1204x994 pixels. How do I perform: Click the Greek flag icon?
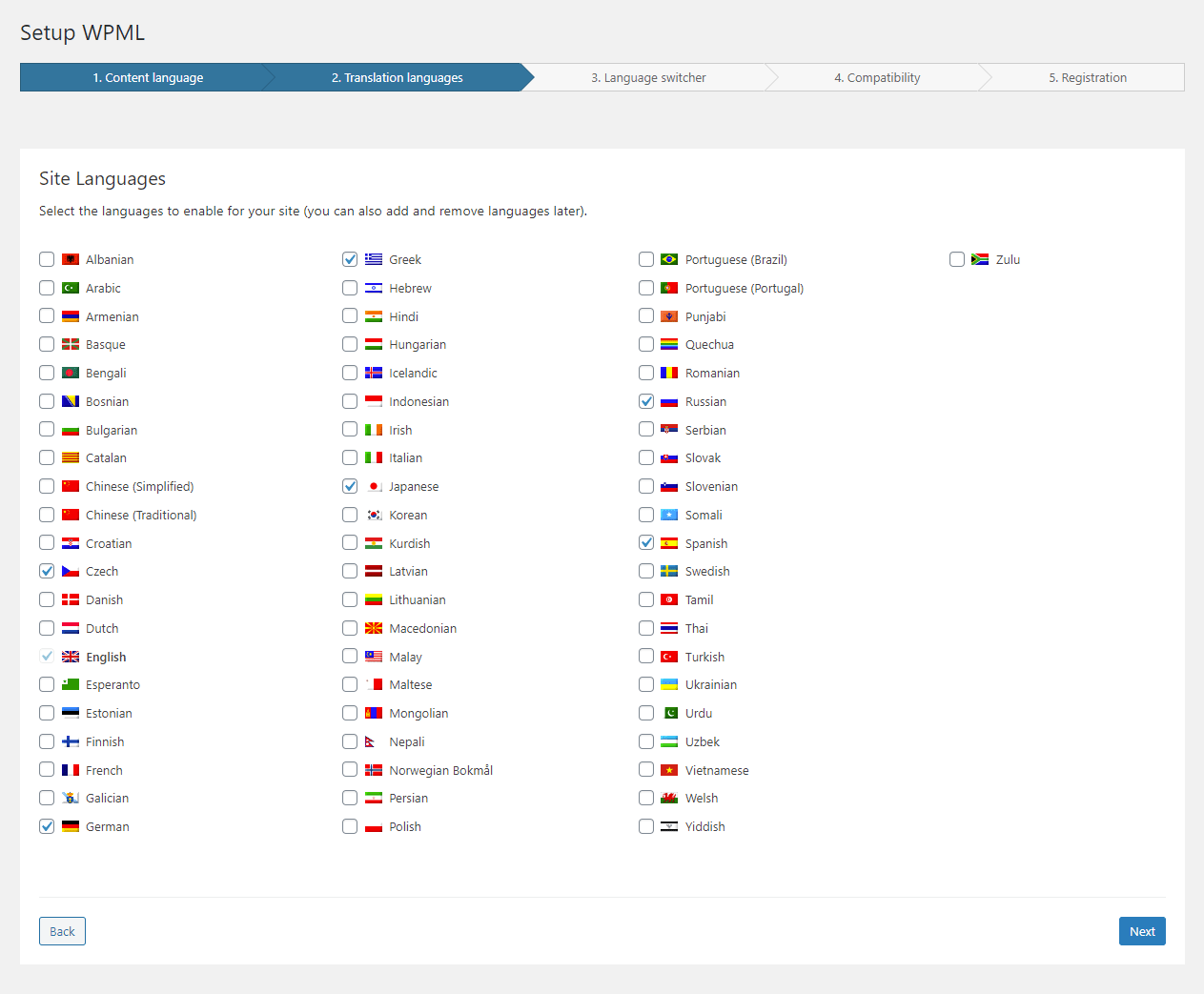[x=375, y=259]
